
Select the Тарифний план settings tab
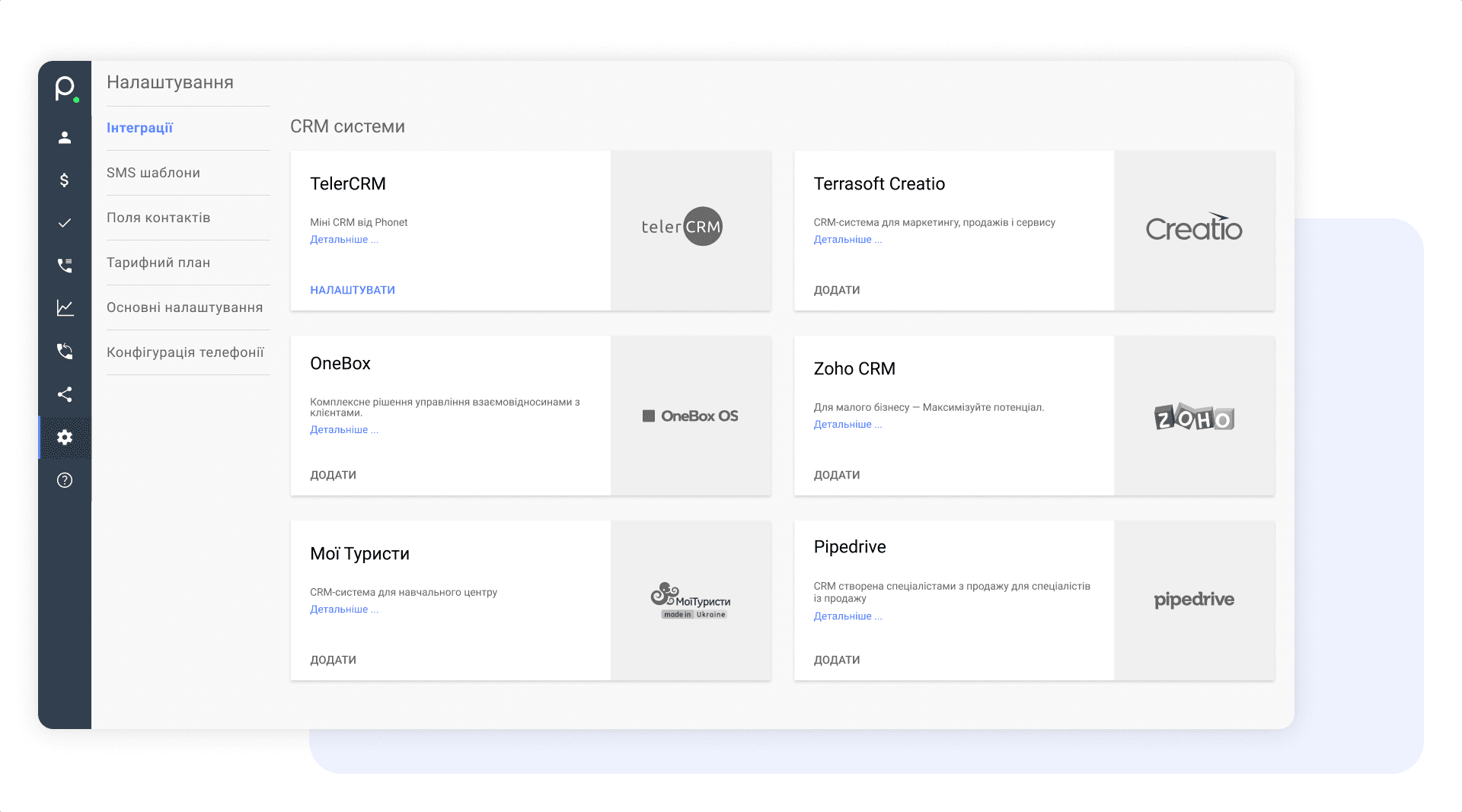[158, 263]
